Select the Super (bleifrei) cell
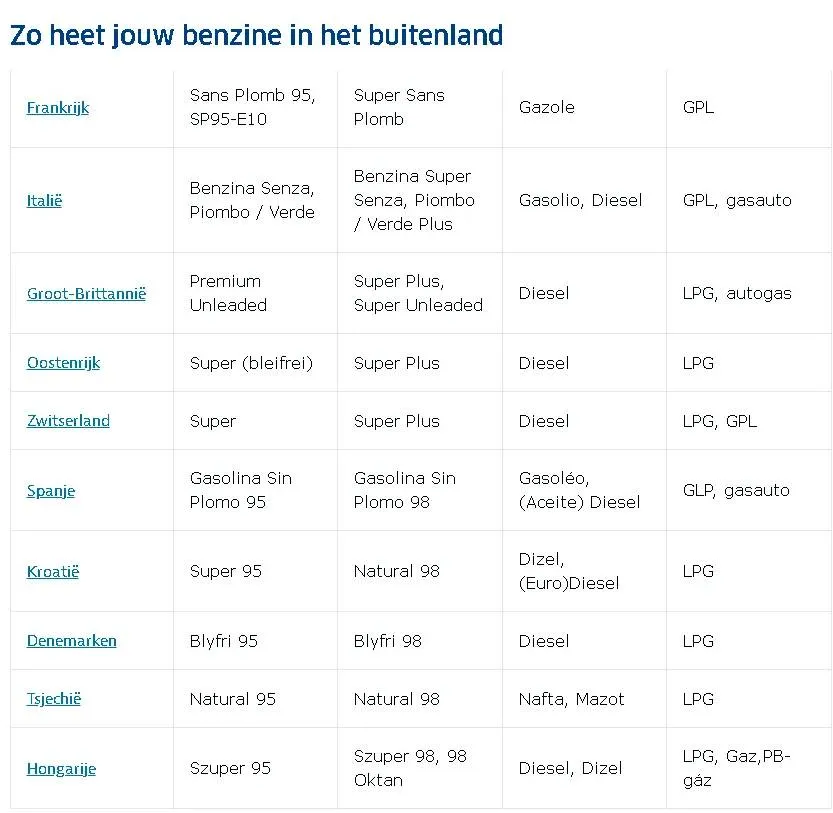833x813 pixels. tap(256, 363)
